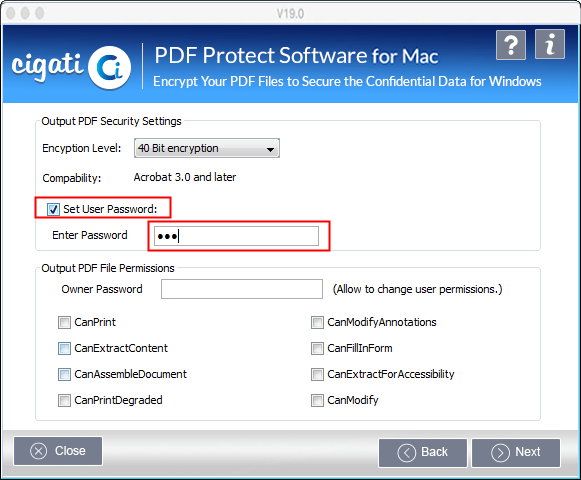
Task: Tick the CanExtractContent checkbox
Action: pyautogui.click(x=64, y=348)
